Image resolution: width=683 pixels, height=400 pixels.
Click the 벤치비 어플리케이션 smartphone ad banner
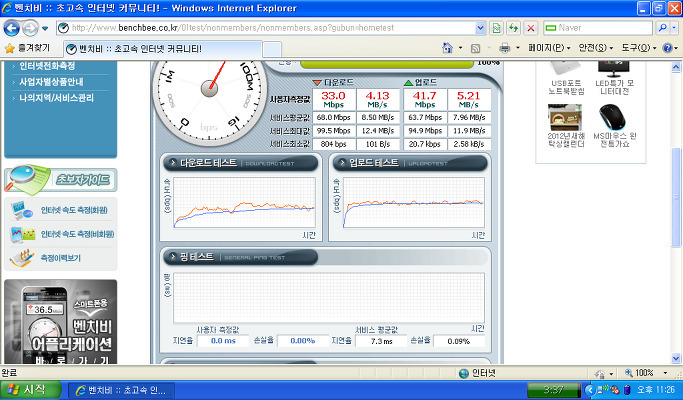click(61, 322)
